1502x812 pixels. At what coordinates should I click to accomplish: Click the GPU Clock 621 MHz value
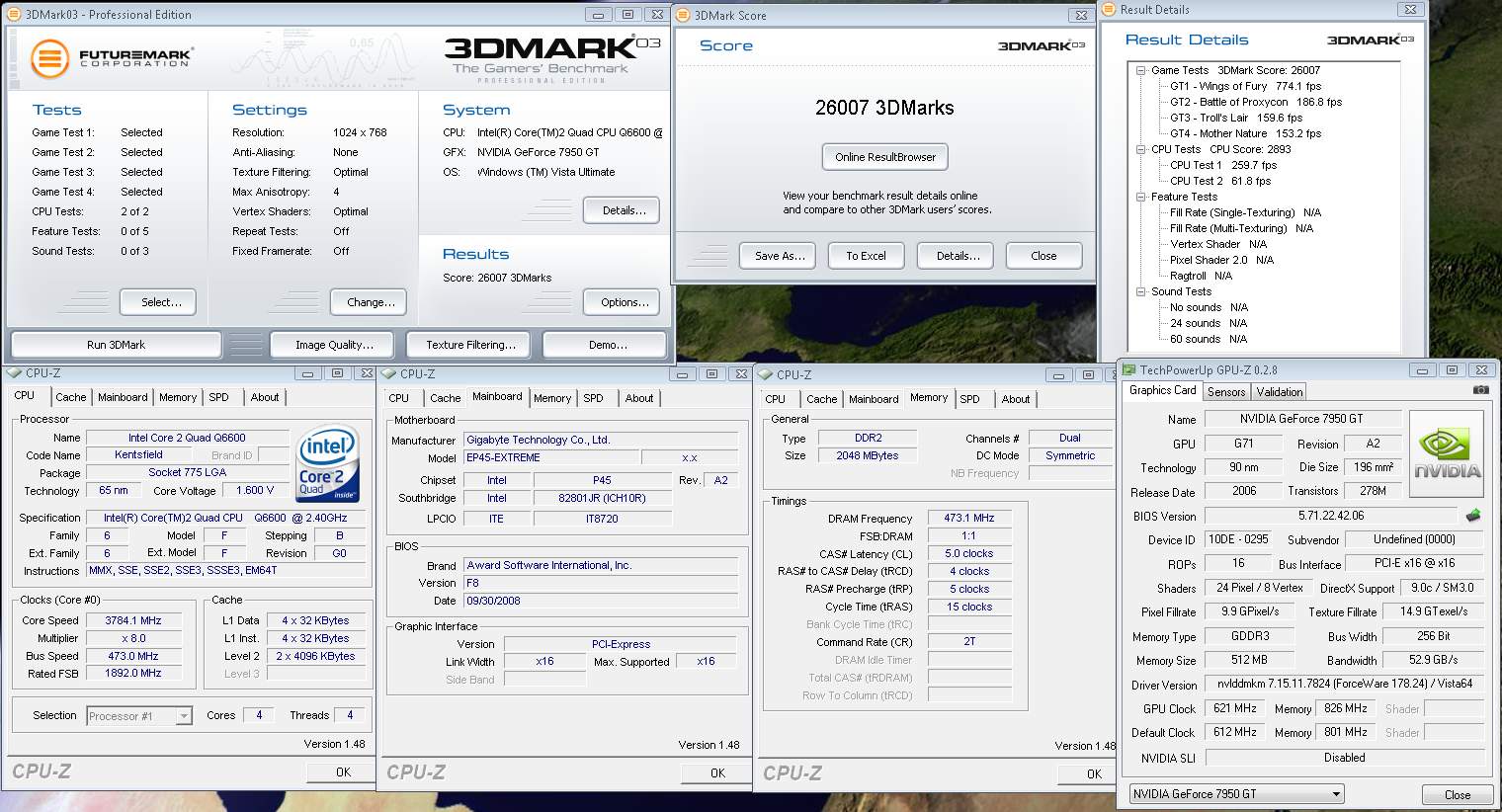[x=1235, y=708]
